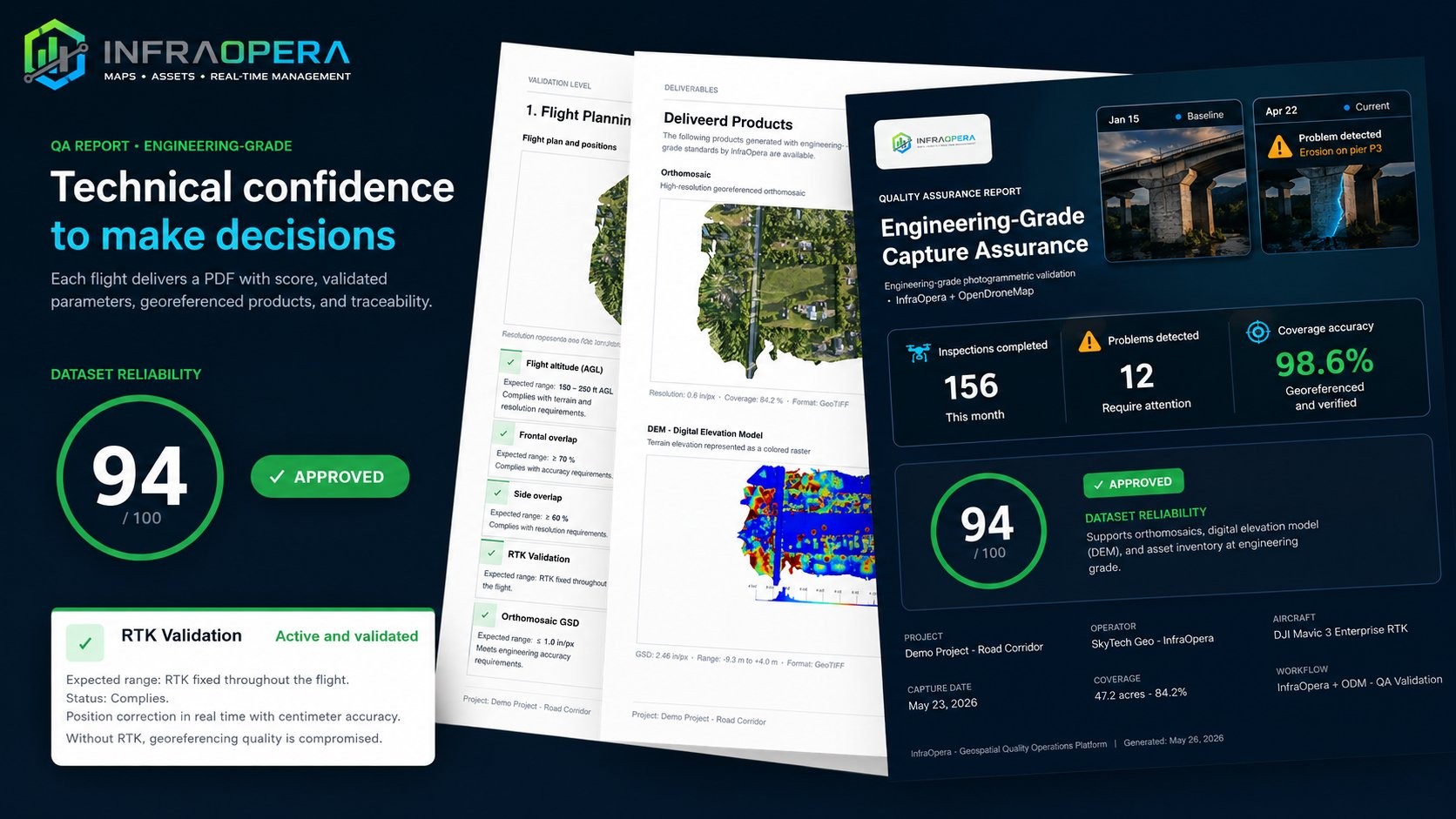Click '47.2 acres - 84.2%' coverage value
1456x819 pixels.
[x=1141, y=694]
